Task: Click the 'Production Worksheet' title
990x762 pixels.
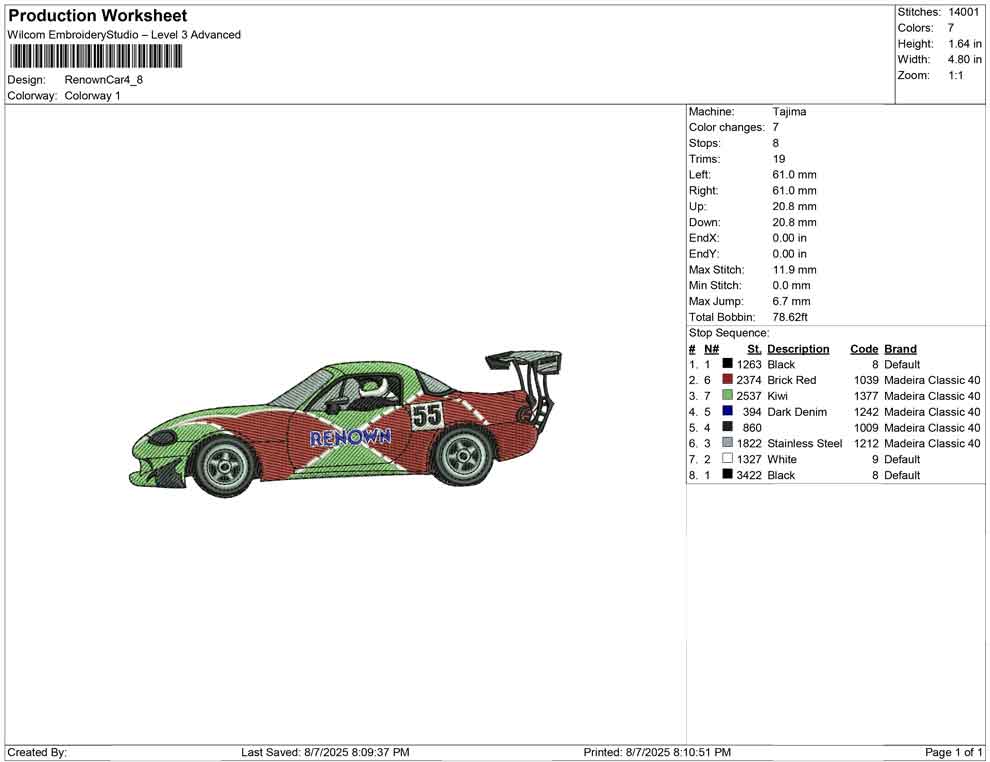Action: [98, 16]
